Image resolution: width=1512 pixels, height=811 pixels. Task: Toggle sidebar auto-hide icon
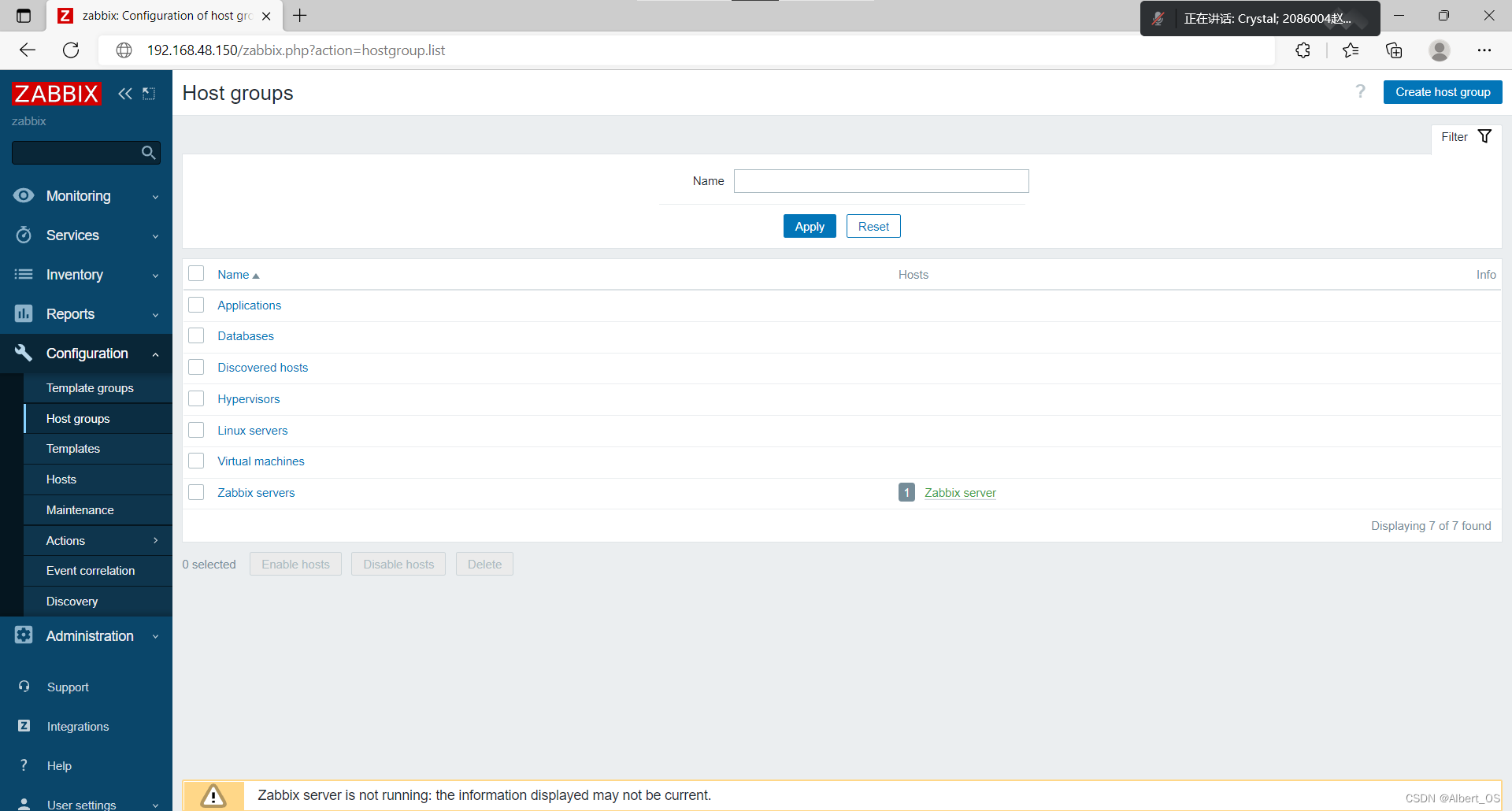pos(149,94)
